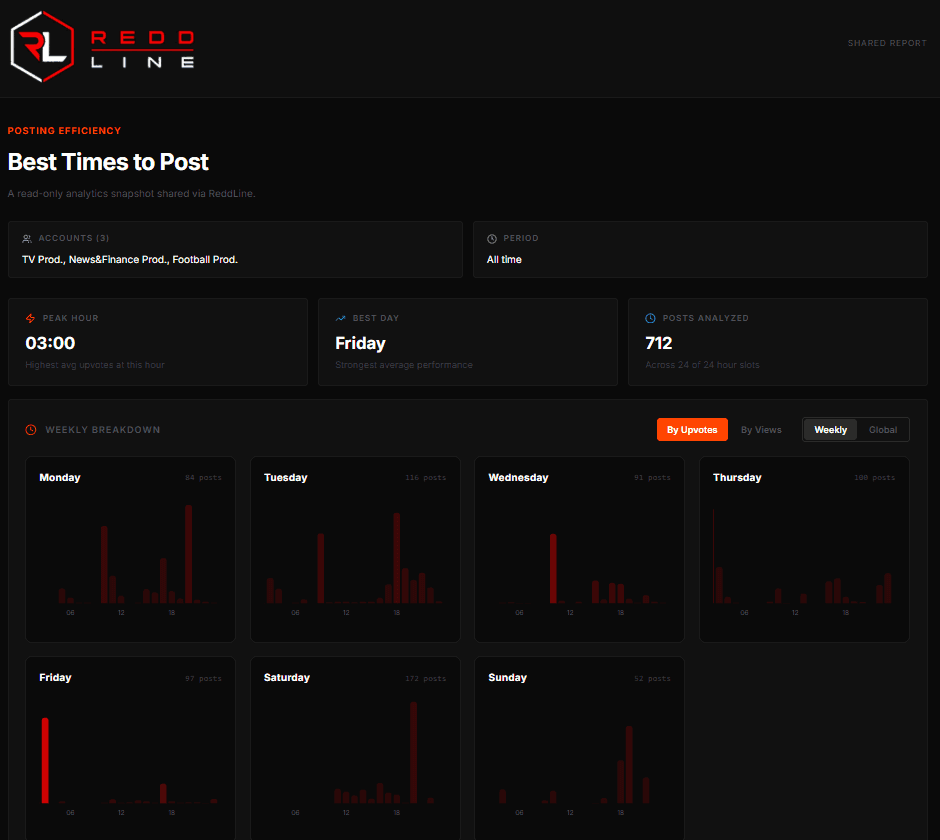940x840 pixels.
Task: Click the tallest bar in Tuesday chart
Action: [x=397, y=558]
